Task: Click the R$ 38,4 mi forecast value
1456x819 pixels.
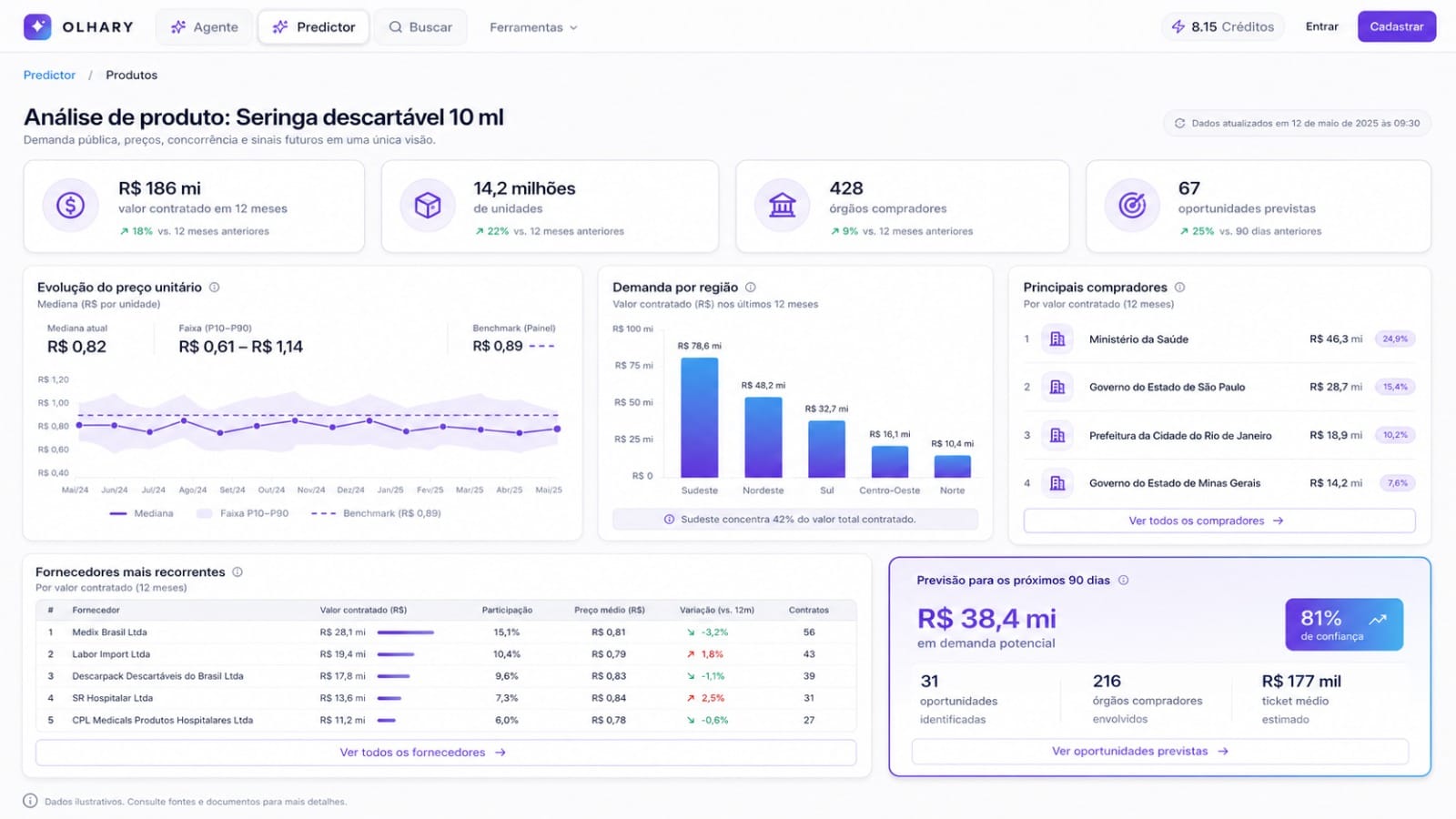Action: 986,619
